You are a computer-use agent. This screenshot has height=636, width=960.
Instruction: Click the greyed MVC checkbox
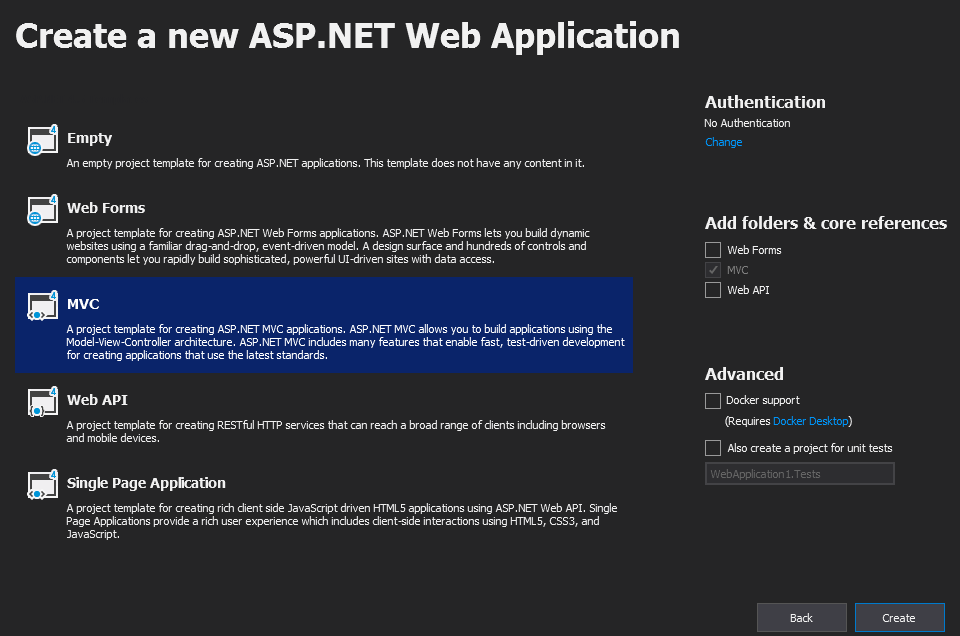(713, 270)
